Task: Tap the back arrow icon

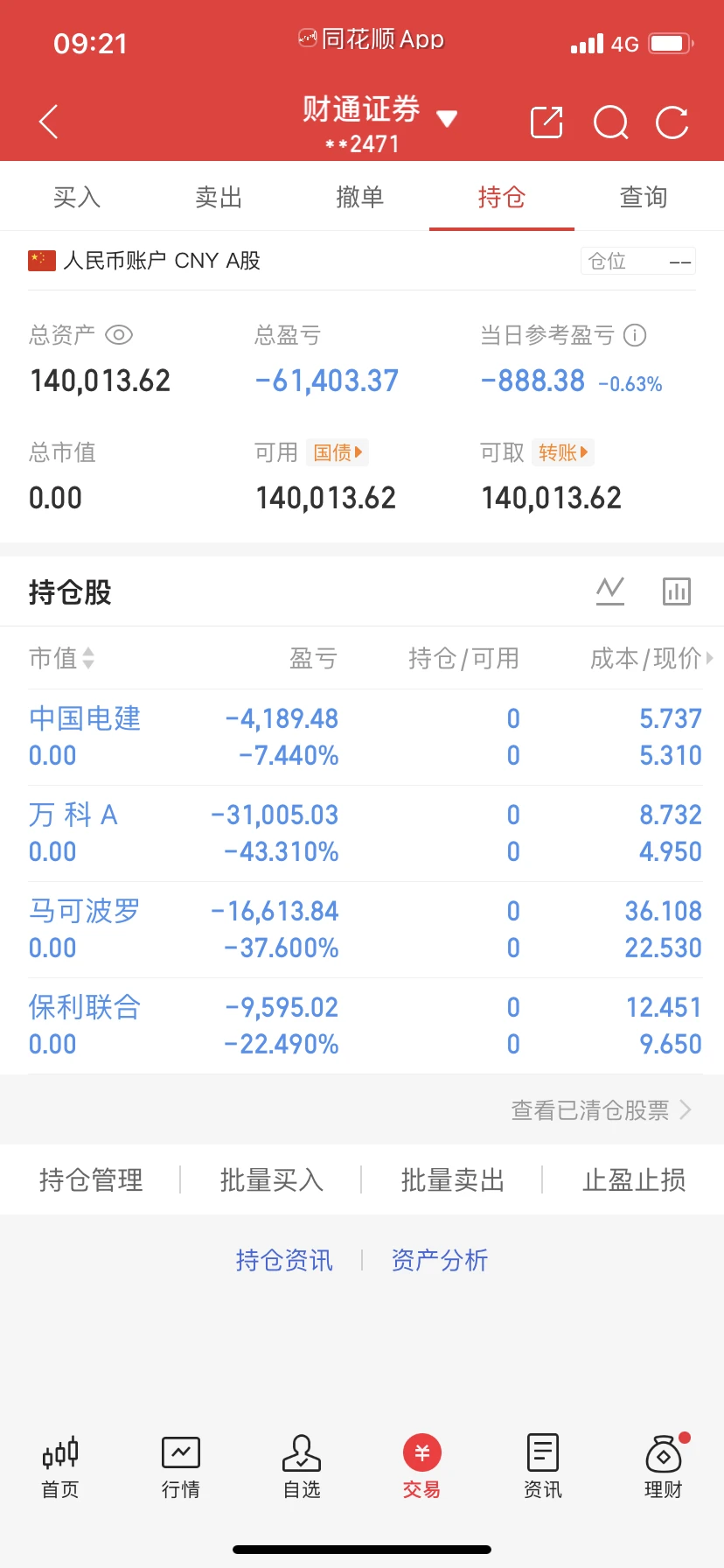Action: click(49, 122)
